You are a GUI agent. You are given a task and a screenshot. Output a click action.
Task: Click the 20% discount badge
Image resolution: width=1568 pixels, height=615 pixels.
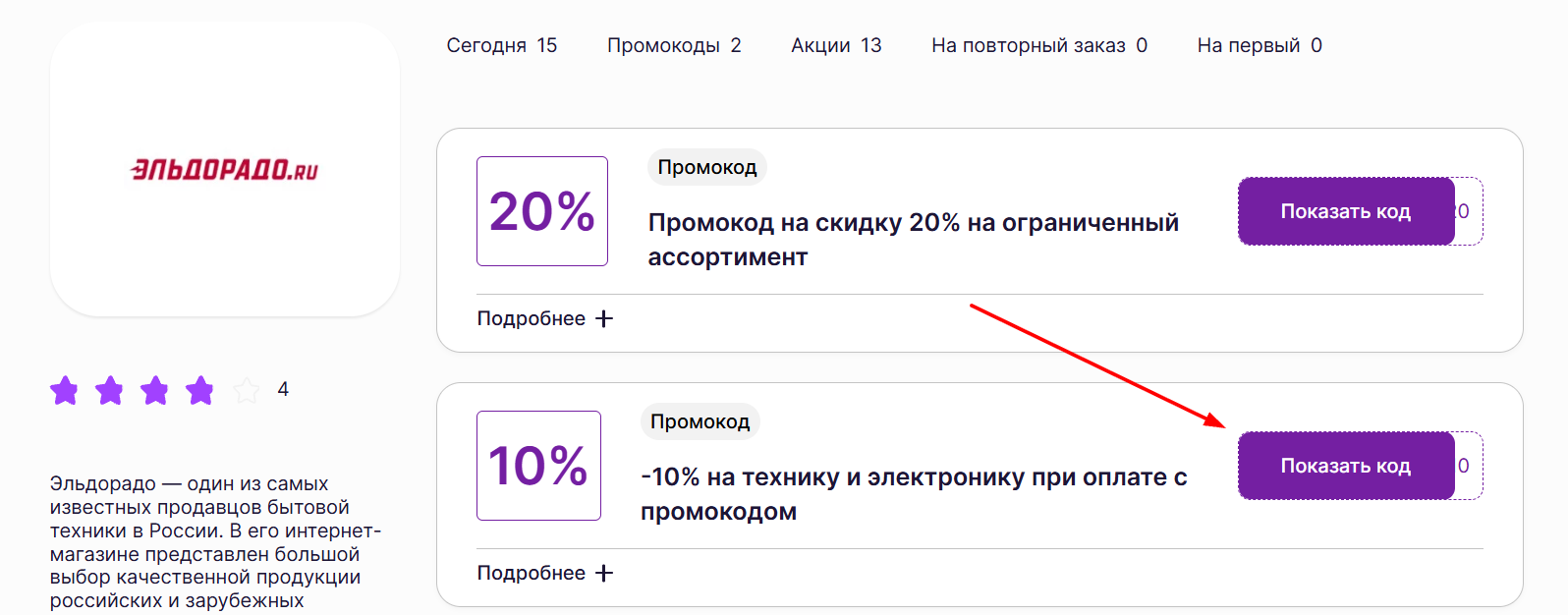point(541,210)
